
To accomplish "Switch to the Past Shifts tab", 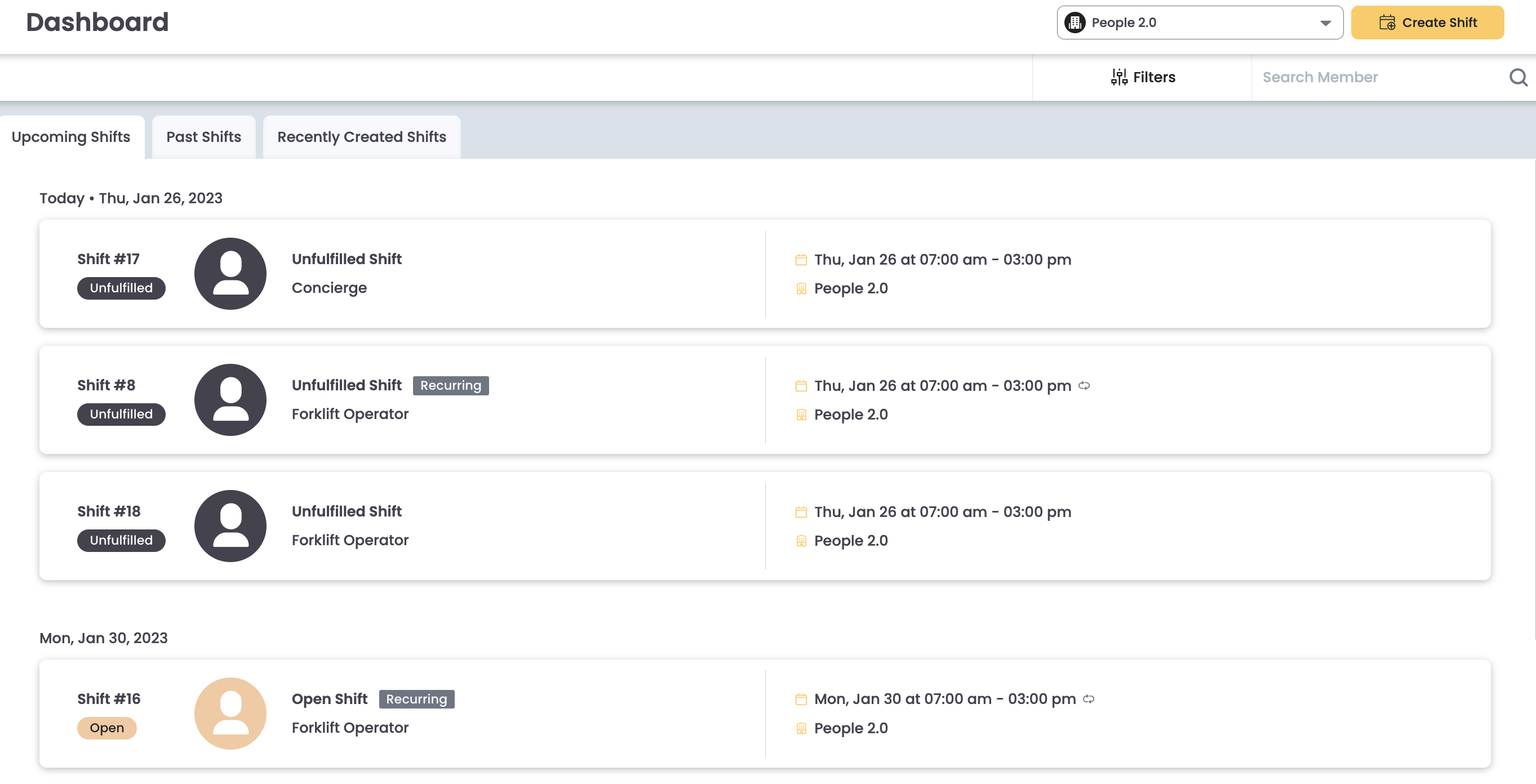I will 204,136.
